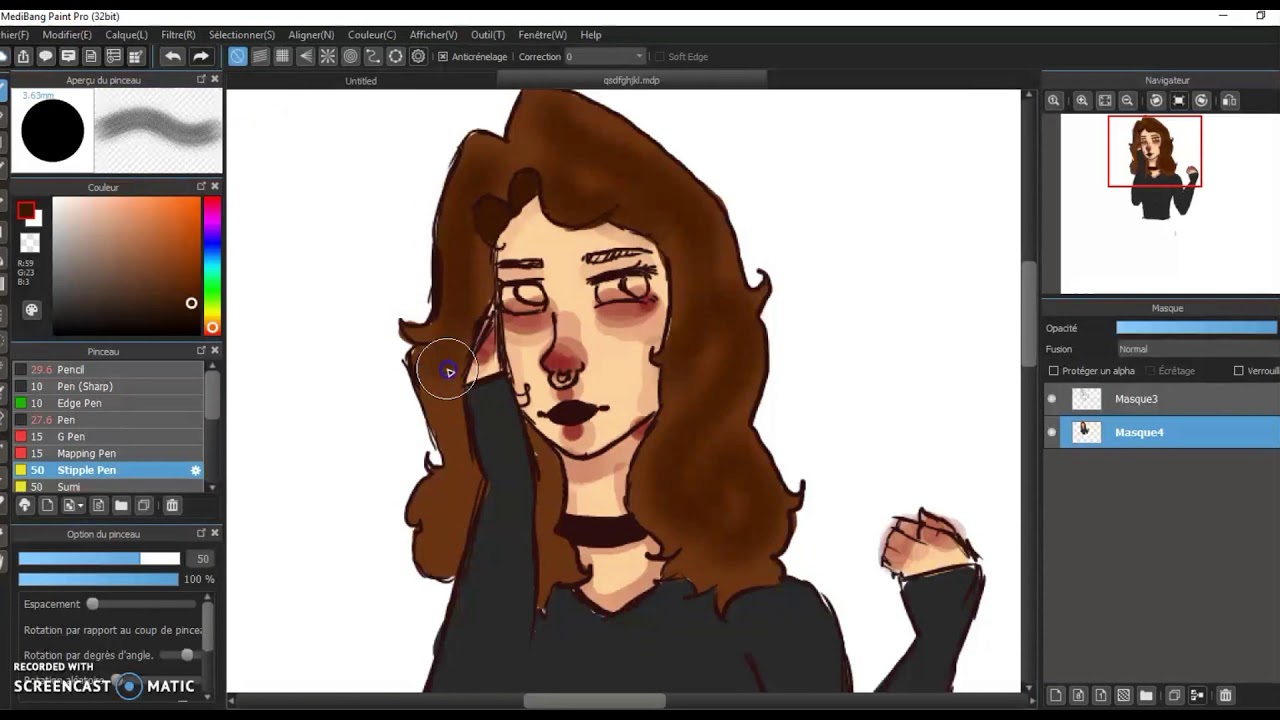Duplicate the selected brush
Image resolution: width=1280 pixels, height=720 pixels.
point(144,506)
